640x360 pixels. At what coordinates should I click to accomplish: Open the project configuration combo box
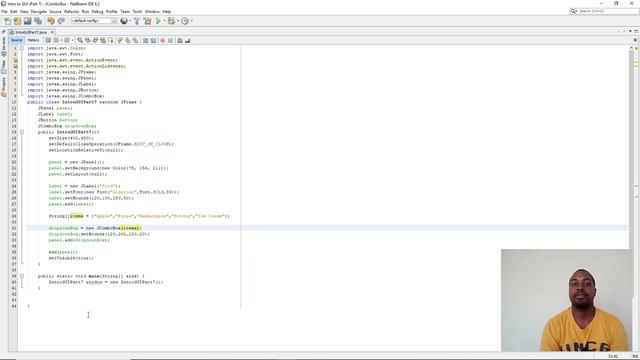click(x=94, y=21)
